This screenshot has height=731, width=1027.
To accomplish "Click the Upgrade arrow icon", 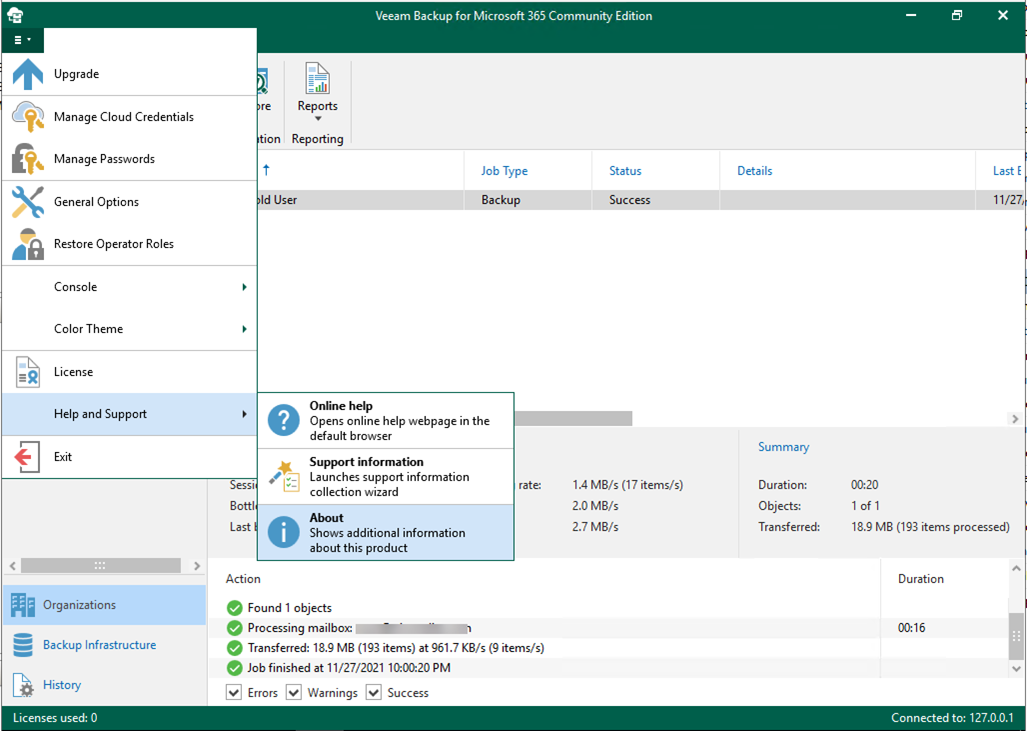I will (x=28, y=74).
